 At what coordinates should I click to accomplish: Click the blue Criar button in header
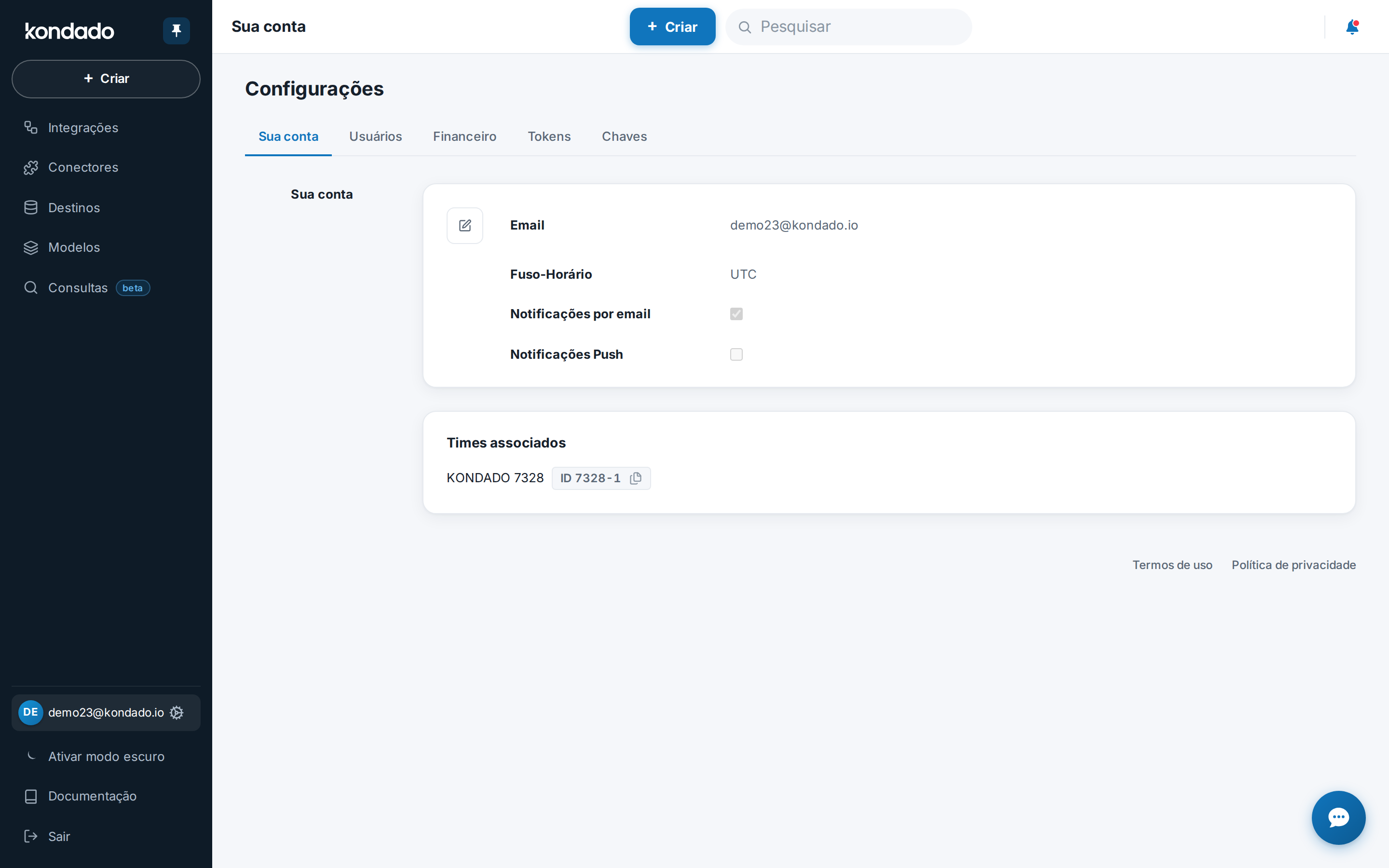click(x=672, y=27)
